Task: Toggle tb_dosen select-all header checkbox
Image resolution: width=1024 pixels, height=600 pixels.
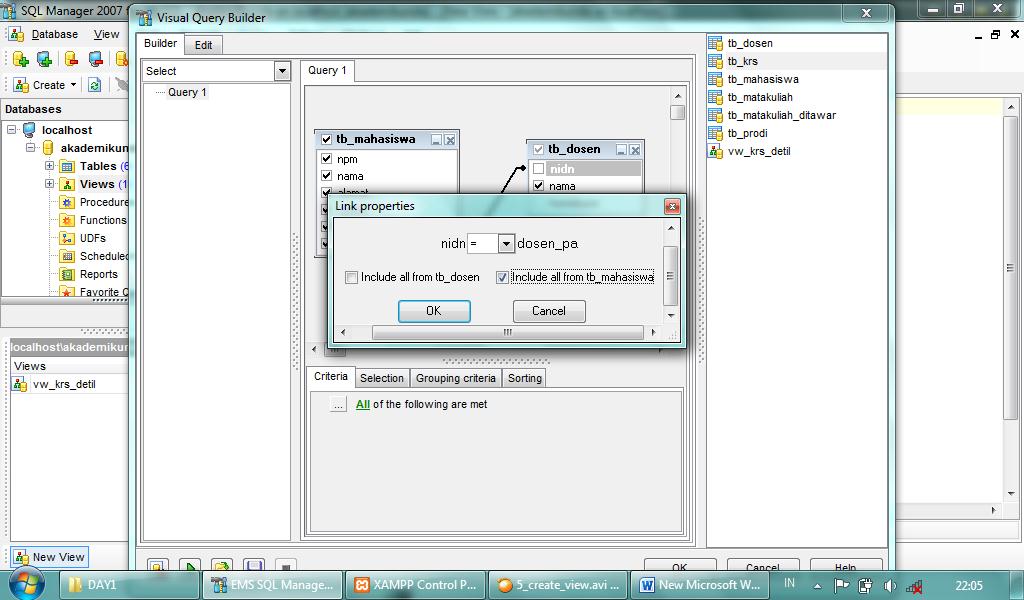Action: (538, 150)
